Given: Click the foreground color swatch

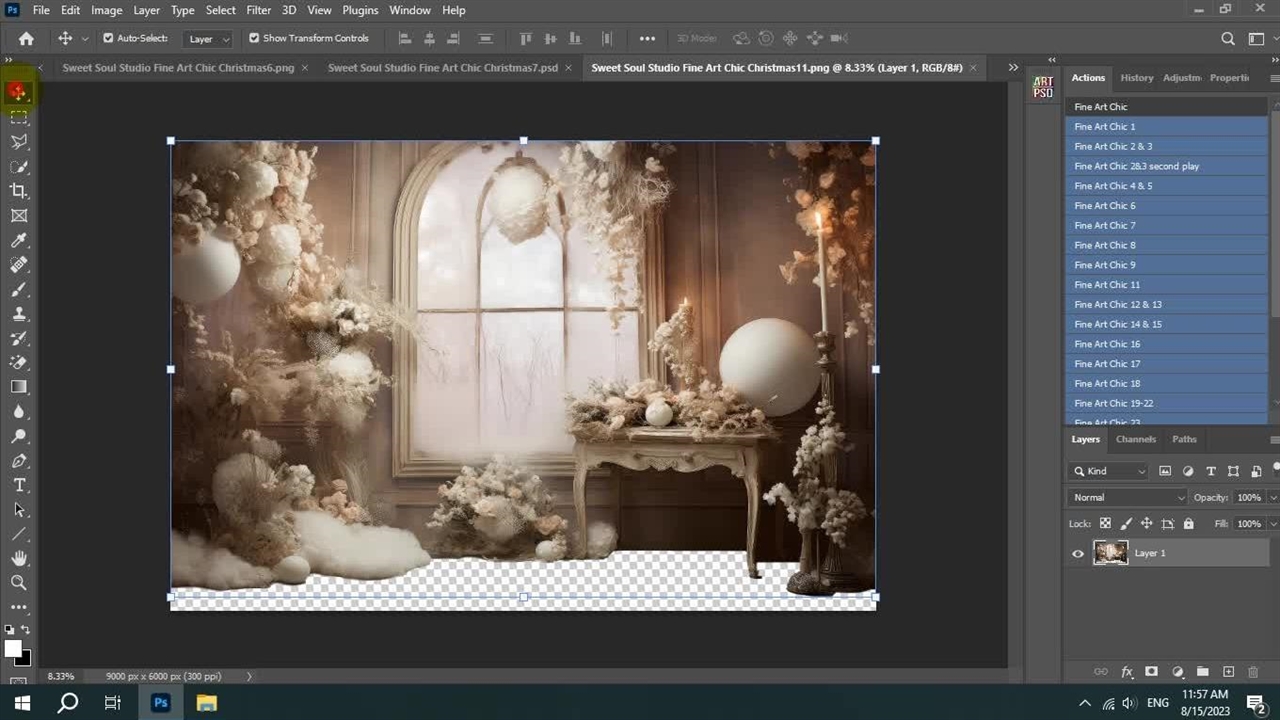Looking at the screenshot, I should point(13,649).
